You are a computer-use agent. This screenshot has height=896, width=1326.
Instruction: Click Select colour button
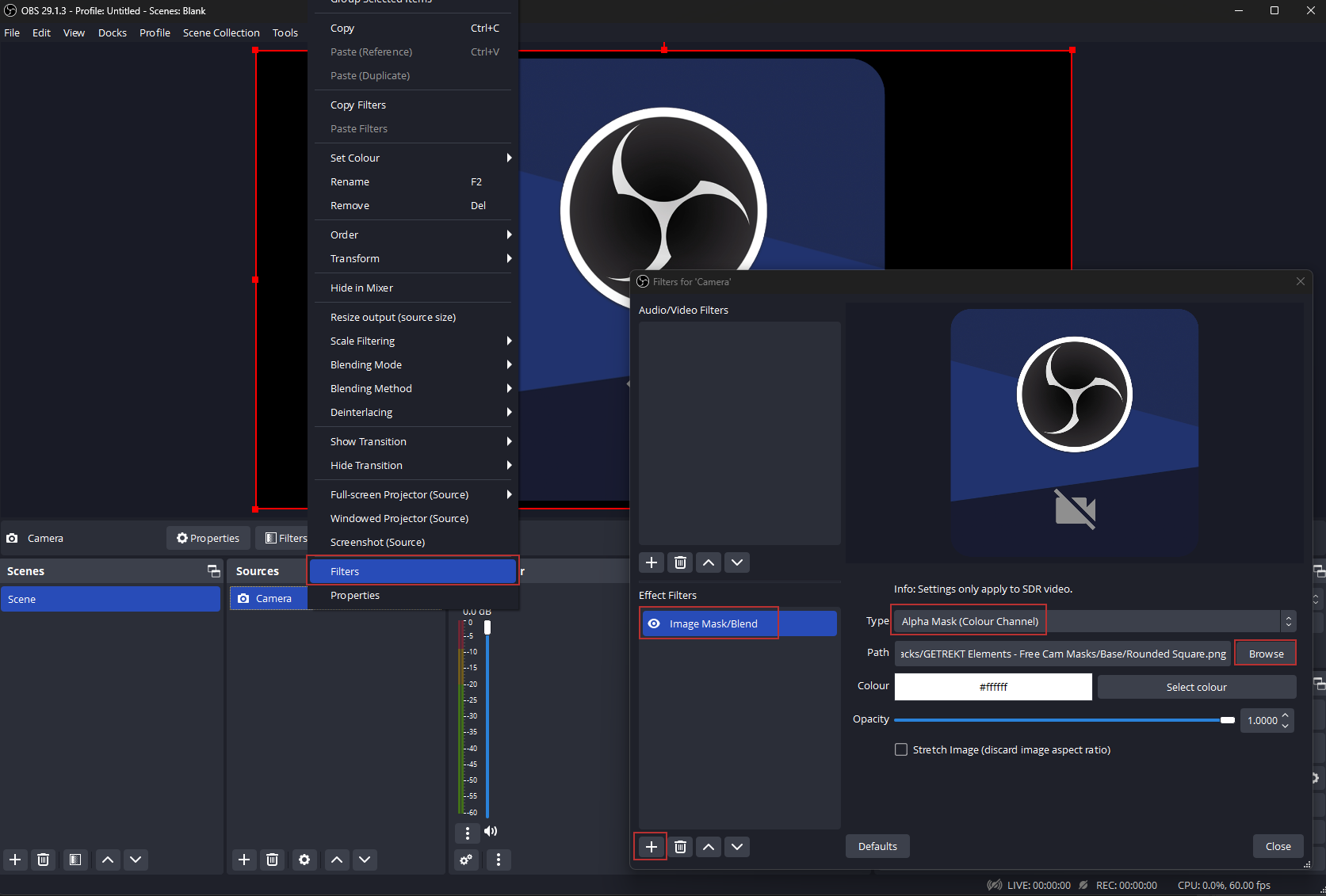1196,687
